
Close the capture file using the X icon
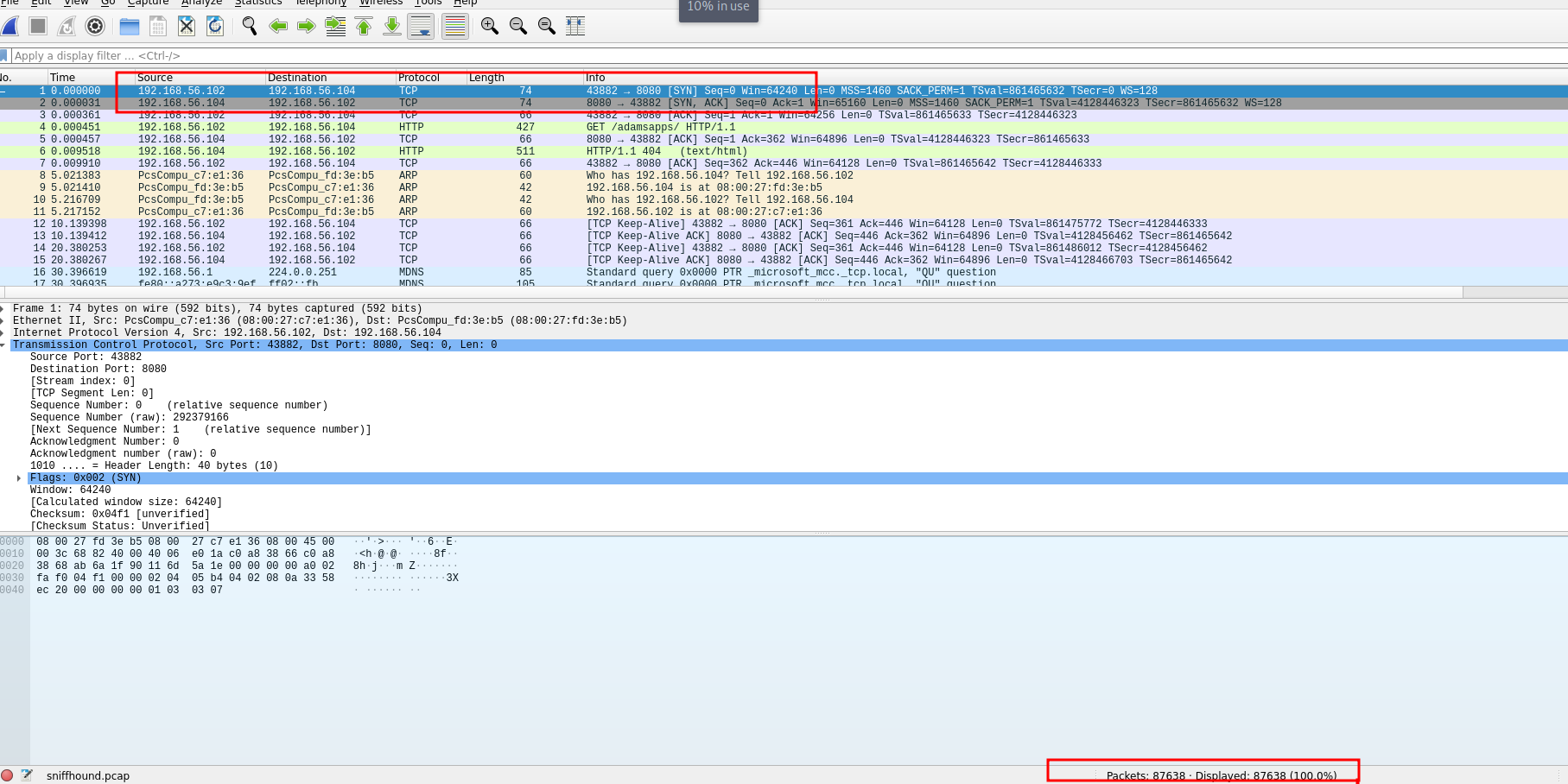tap(187, 26)
